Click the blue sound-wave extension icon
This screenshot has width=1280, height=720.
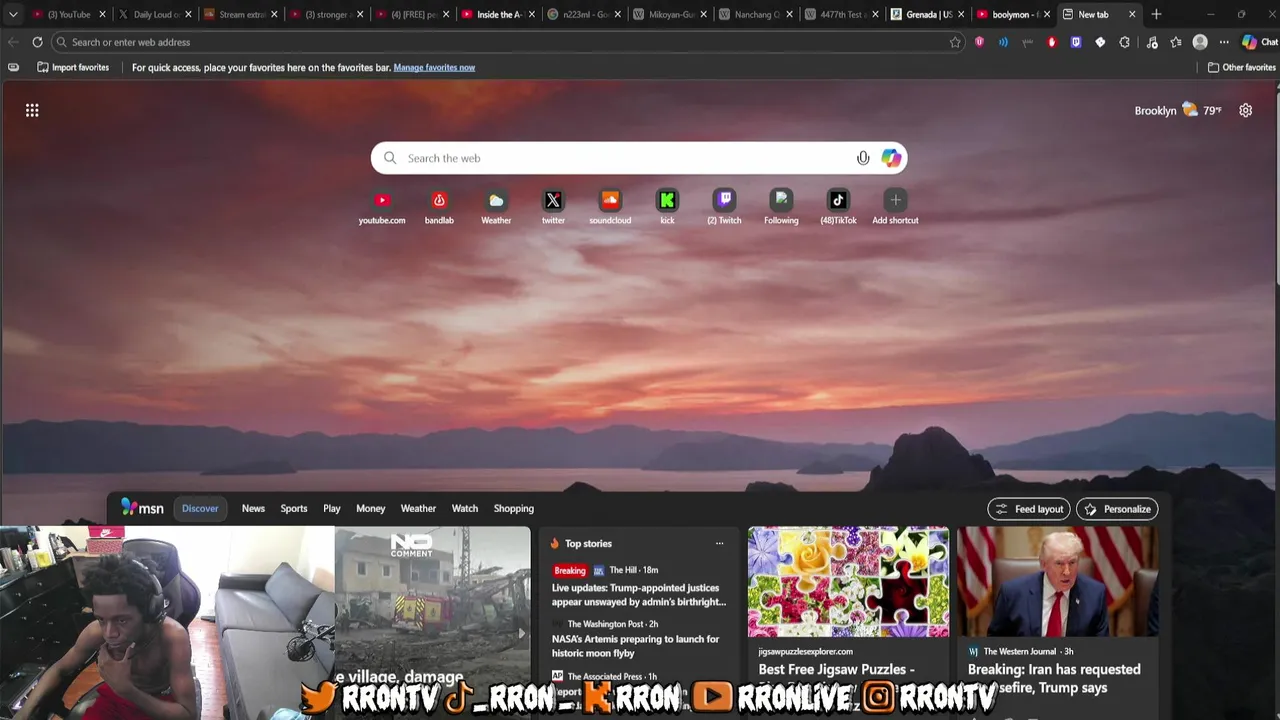pyautogui.click(x=1003, y=42)
